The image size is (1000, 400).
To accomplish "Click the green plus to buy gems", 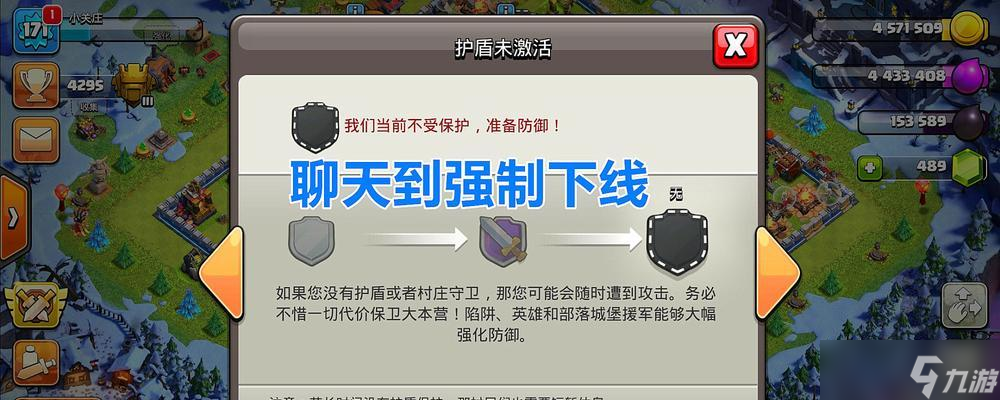I will point(869,169).
